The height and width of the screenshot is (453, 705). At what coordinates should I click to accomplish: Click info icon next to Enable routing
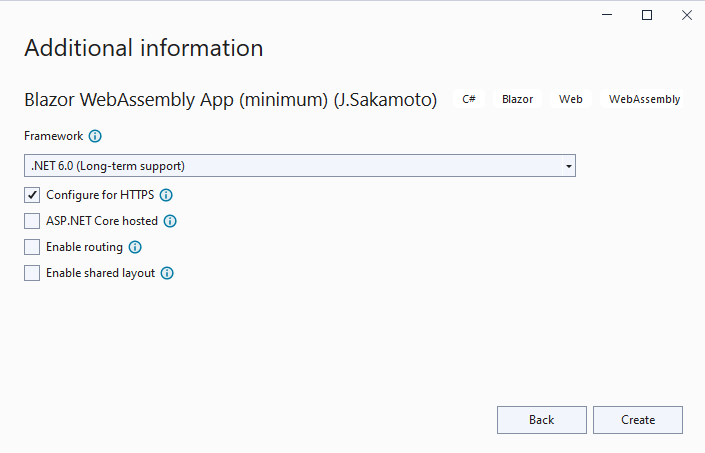(x=135, y=247)
